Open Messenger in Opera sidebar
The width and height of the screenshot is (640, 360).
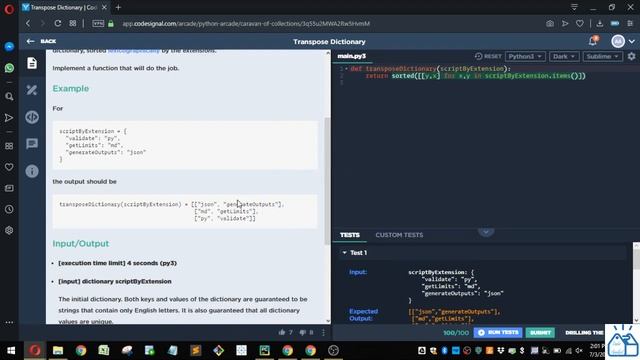coord(9,47)
